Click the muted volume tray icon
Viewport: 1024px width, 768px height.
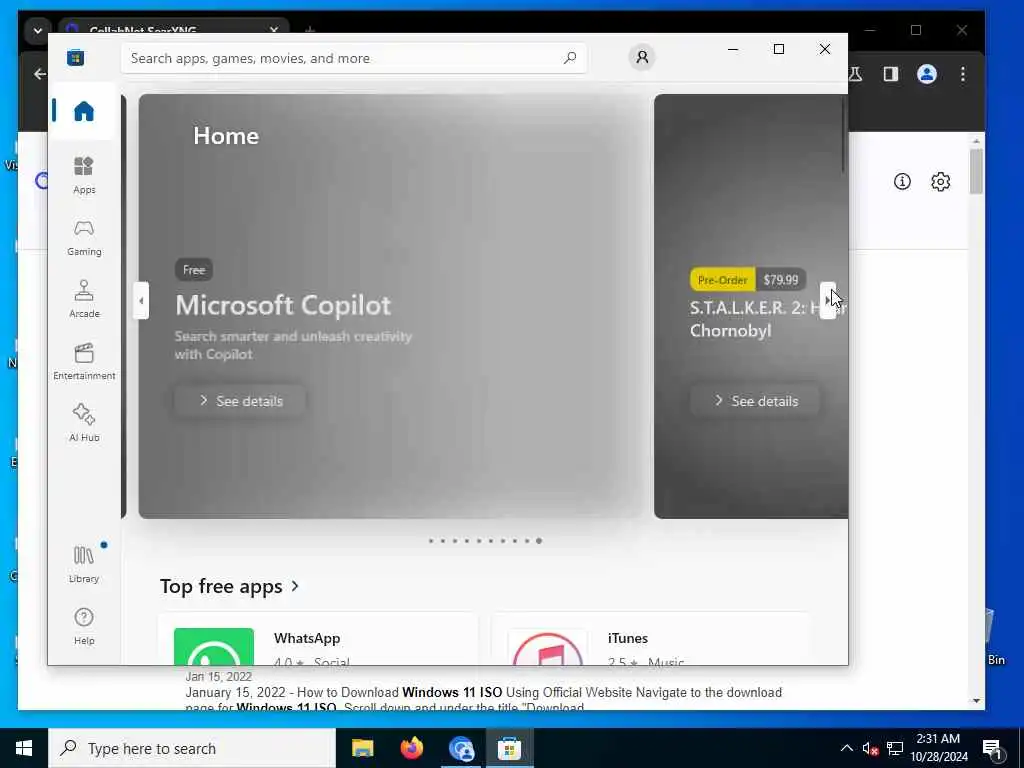[870, 748]
